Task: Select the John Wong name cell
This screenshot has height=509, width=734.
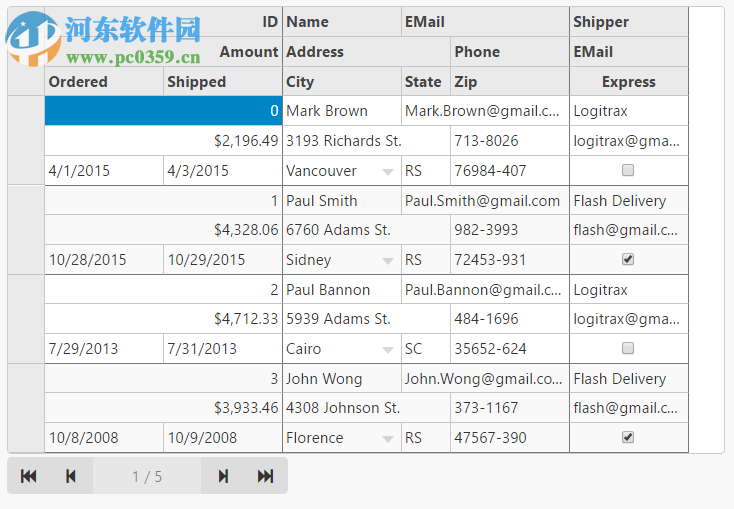Action: tap(342, 378)
